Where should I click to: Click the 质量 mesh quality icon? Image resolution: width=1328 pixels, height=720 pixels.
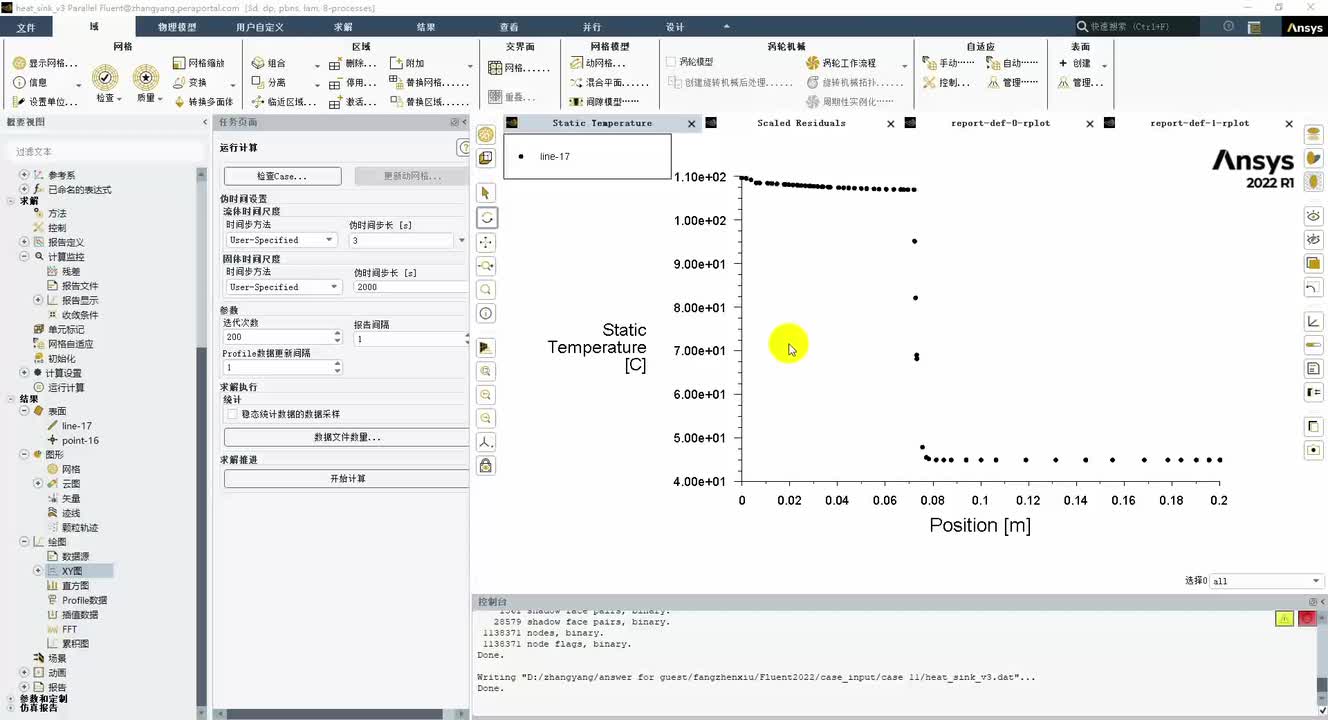tap(146, 77)
